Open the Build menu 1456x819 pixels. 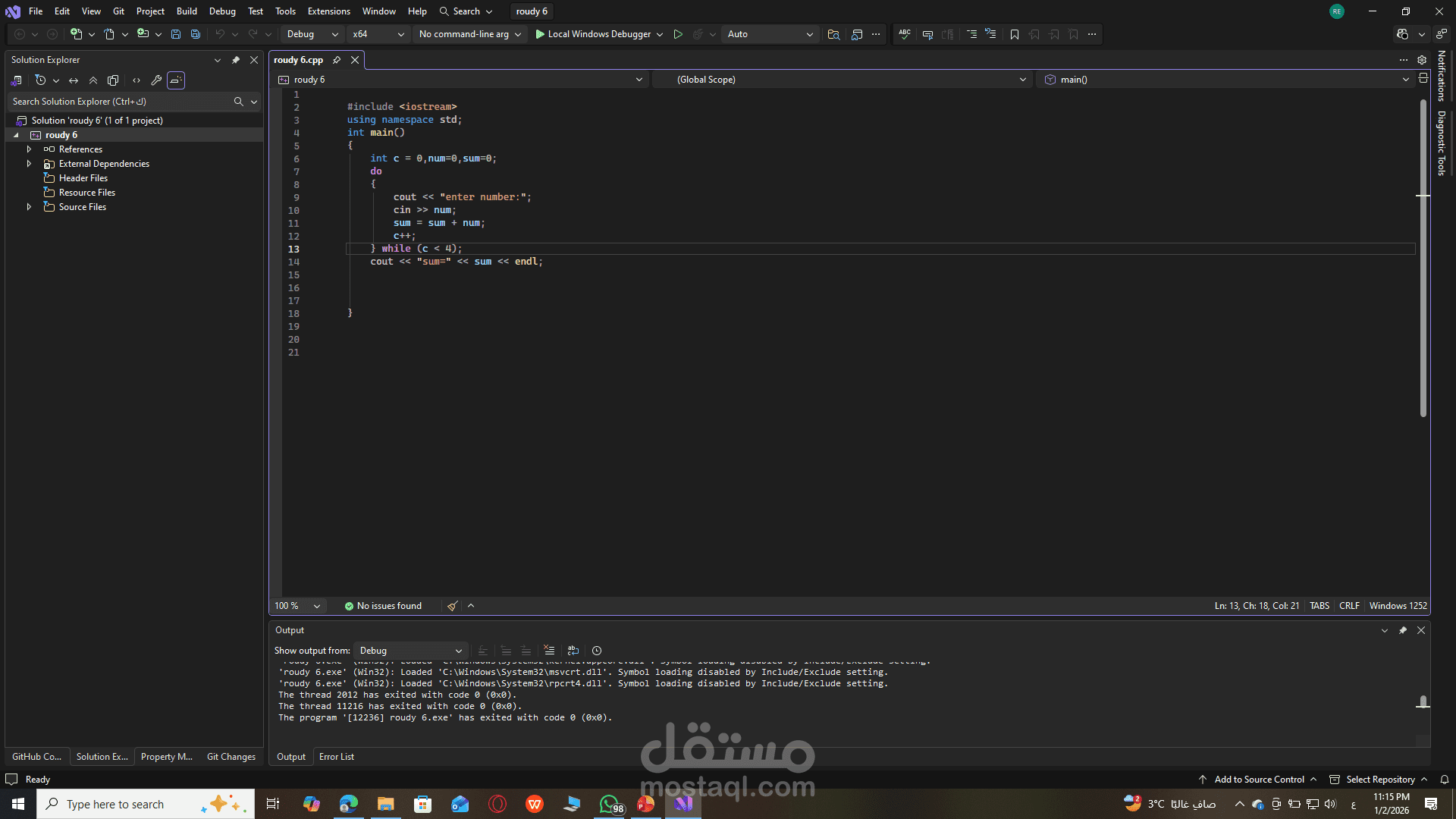point(187,11)
